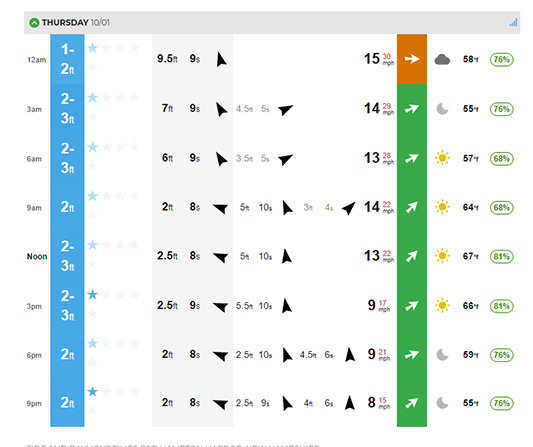
Task: Click the blue star rating at 3pm
Action: [x=92, y=294]
